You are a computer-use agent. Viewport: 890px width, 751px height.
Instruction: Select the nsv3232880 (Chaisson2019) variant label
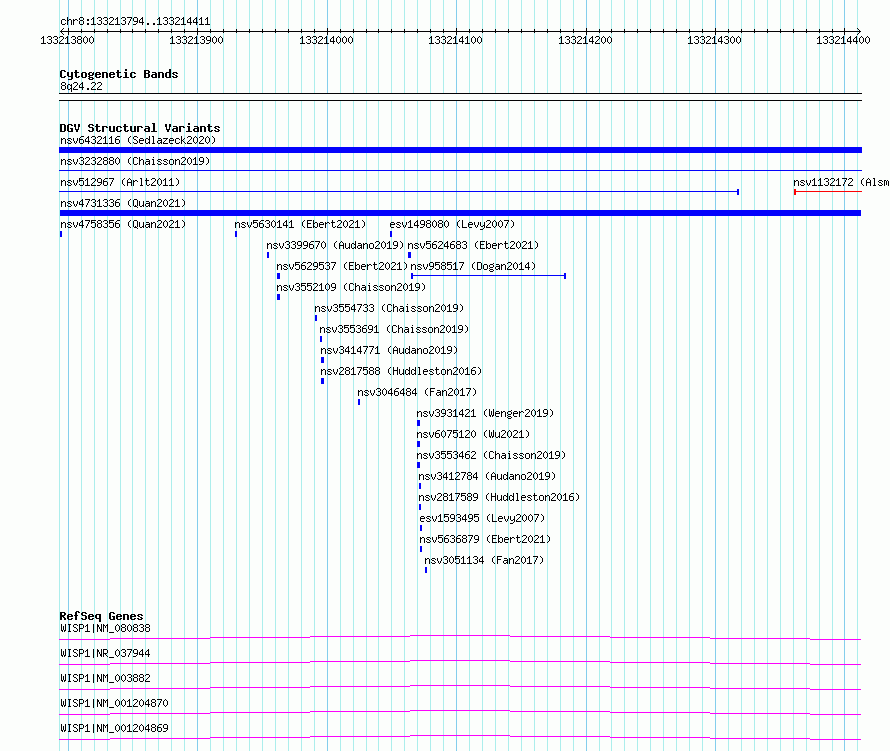135,161
